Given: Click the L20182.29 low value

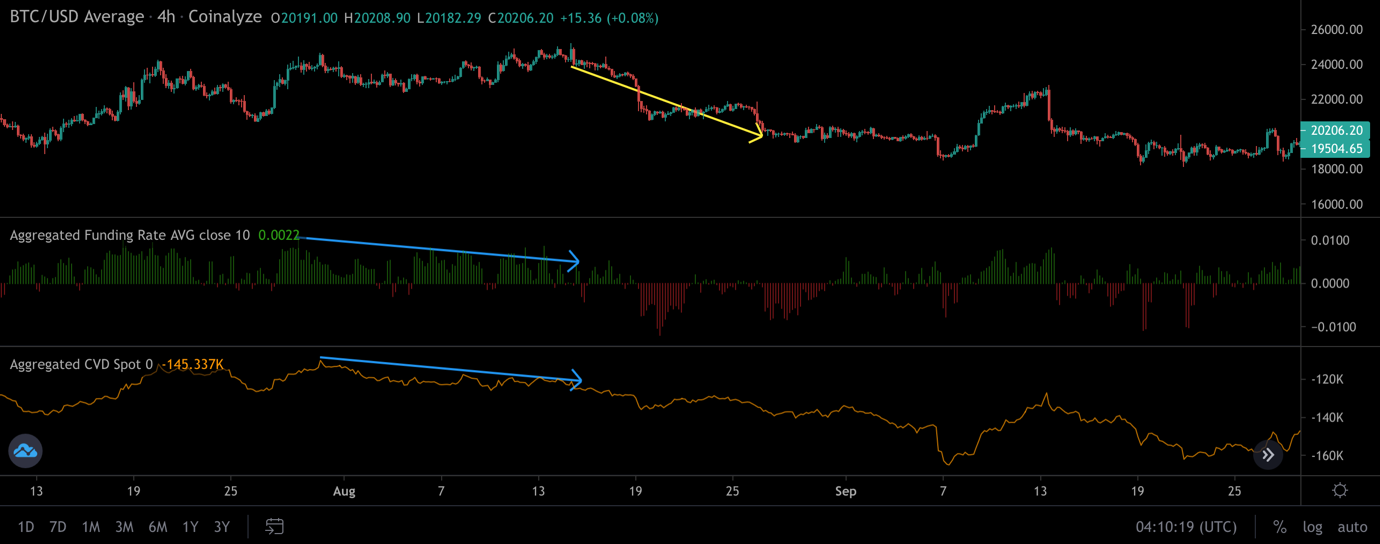Looking at the screenshot, I should 449,18.
